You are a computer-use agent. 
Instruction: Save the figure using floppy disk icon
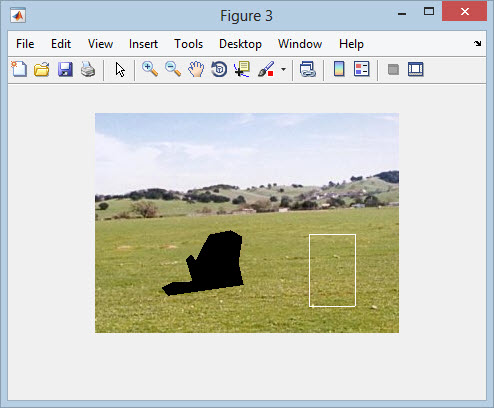[65, 69]
